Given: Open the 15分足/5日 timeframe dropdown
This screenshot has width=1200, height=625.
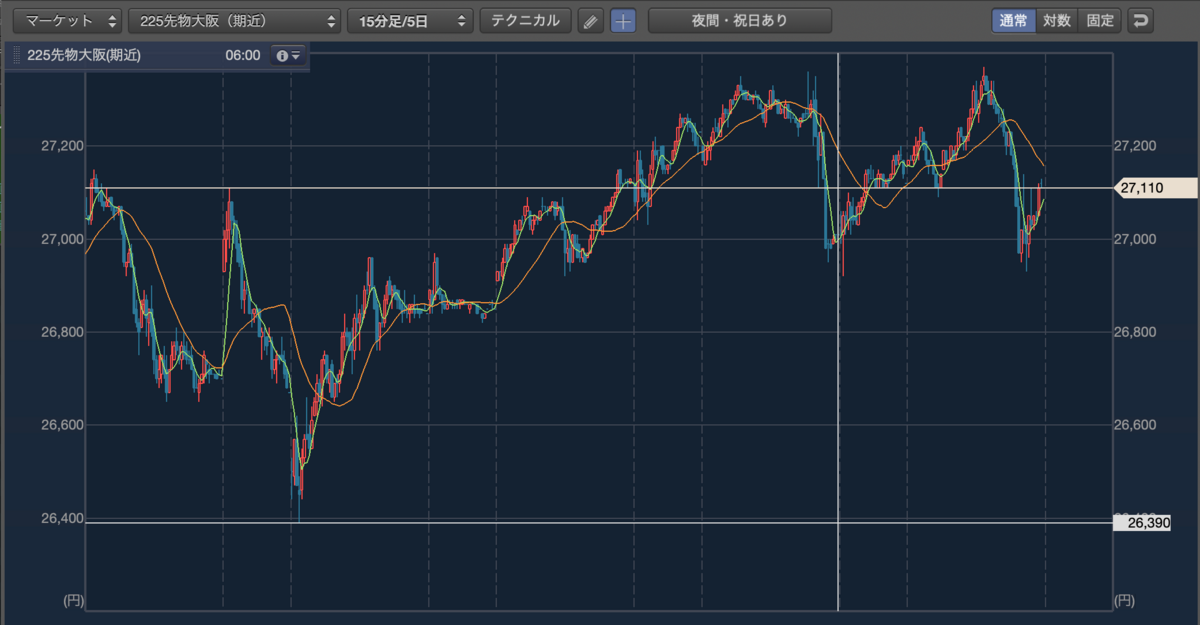Looking at the screenshot, I should (410, 21).
